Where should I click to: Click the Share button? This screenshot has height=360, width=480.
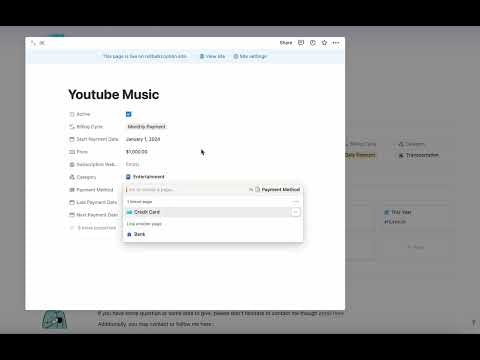tap(286, 43)
